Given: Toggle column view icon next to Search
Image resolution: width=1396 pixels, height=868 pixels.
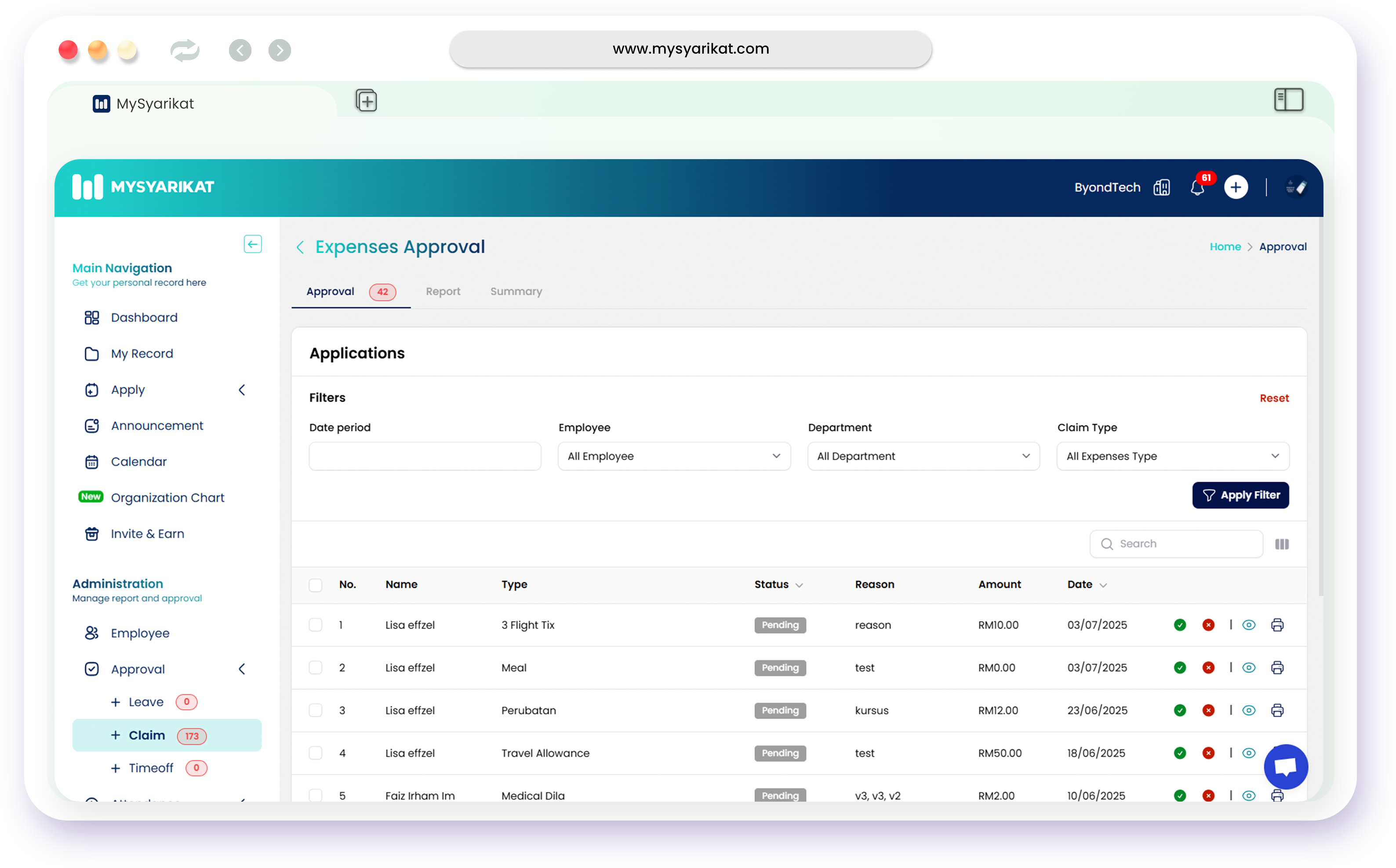Looking at the screenshot, I should 1282,544.
